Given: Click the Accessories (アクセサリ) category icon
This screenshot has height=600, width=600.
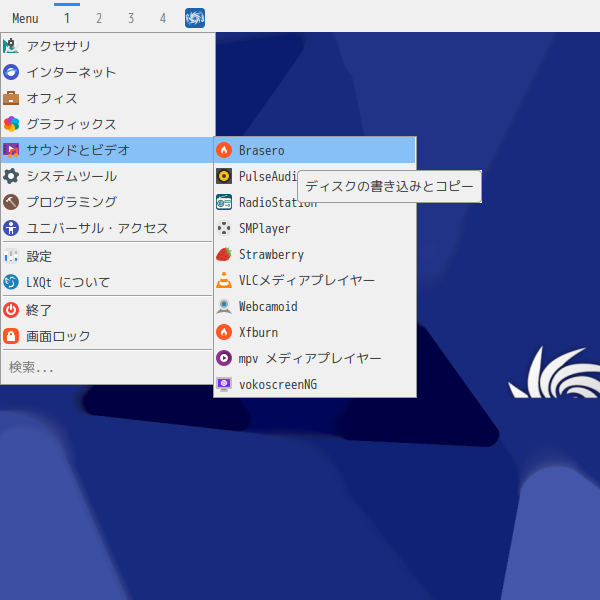Looking at the screenshot, I should pos(11,46).
